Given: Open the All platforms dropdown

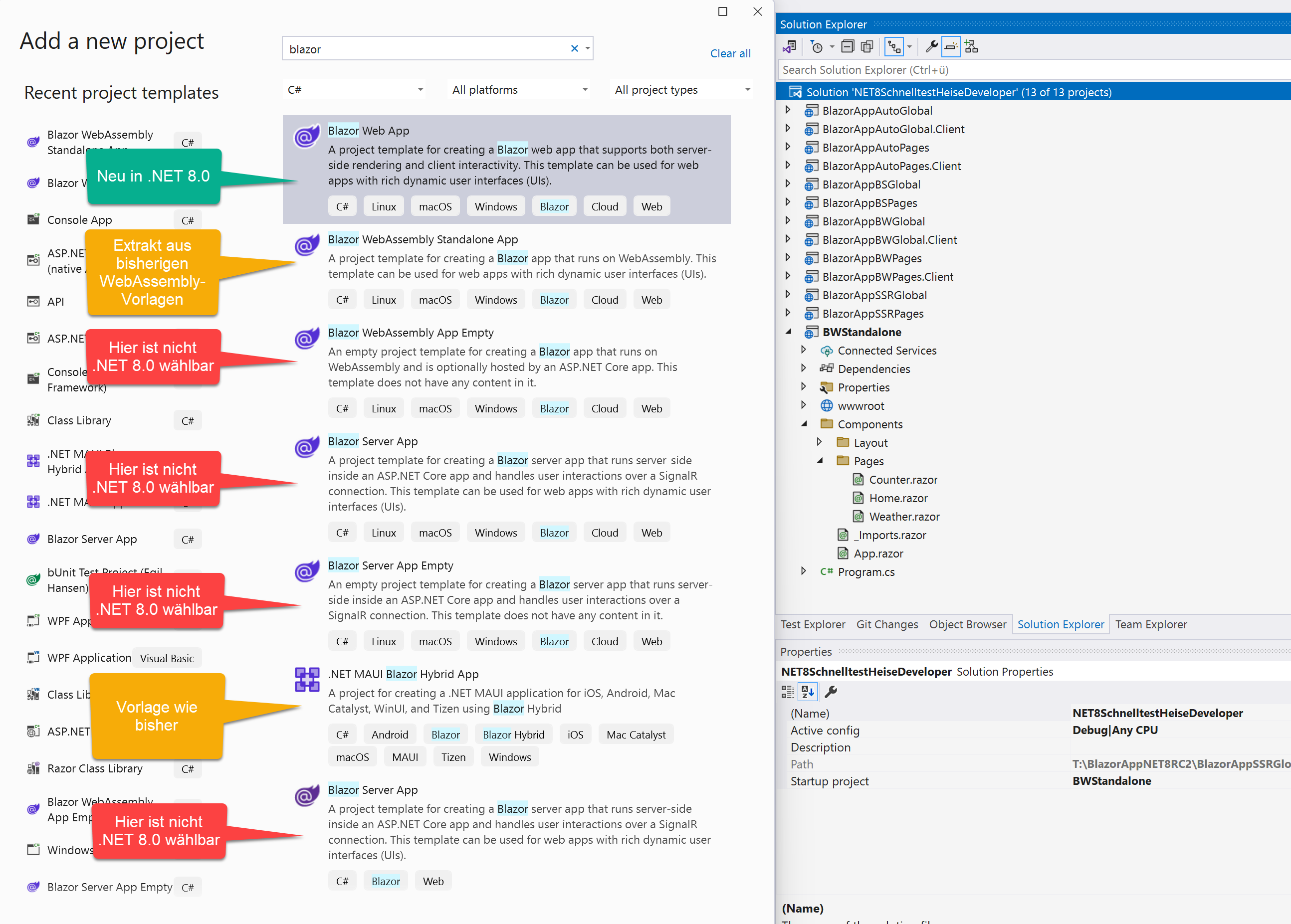Looking at the screenshot, I should (519, 90).
